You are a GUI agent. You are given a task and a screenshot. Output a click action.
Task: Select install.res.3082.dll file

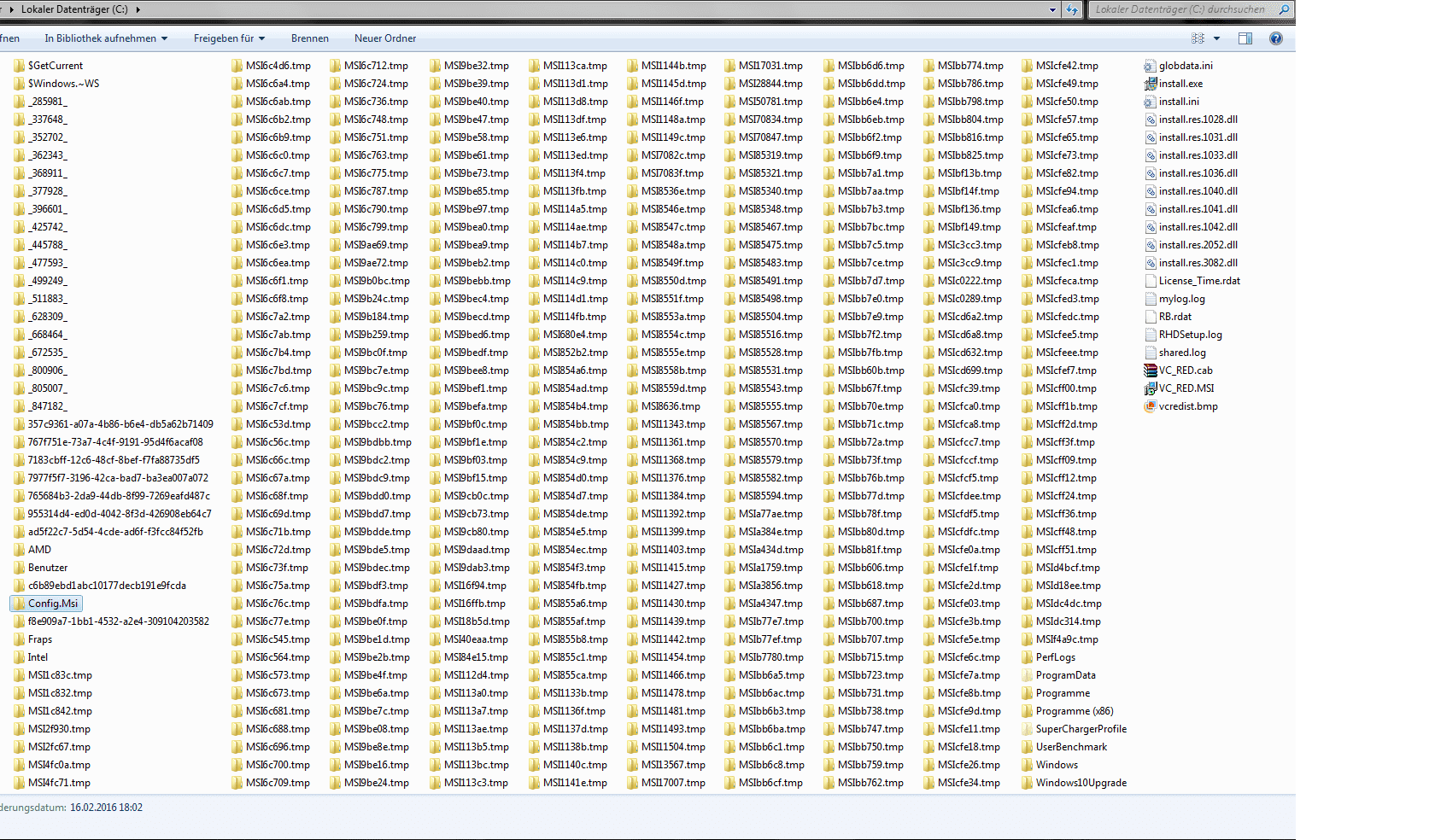coord(1191,263)
